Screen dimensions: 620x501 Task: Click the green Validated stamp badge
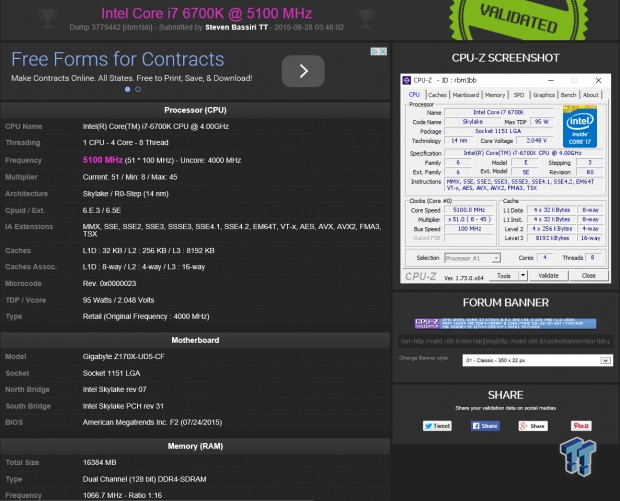pyautogui.click(x=518, y=20)
